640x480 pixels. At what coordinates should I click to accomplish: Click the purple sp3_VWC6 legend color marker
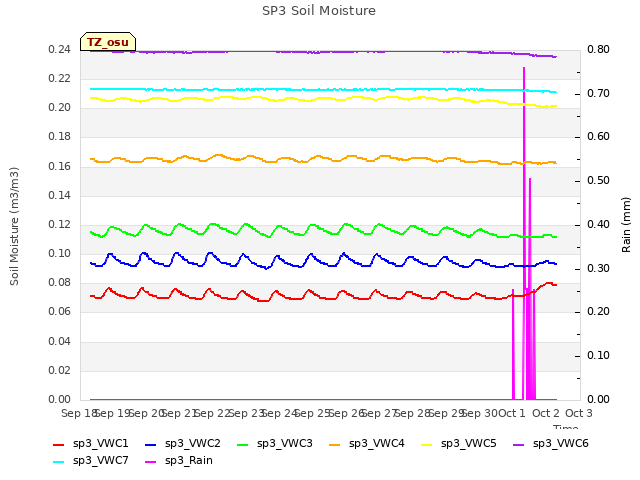519,444
